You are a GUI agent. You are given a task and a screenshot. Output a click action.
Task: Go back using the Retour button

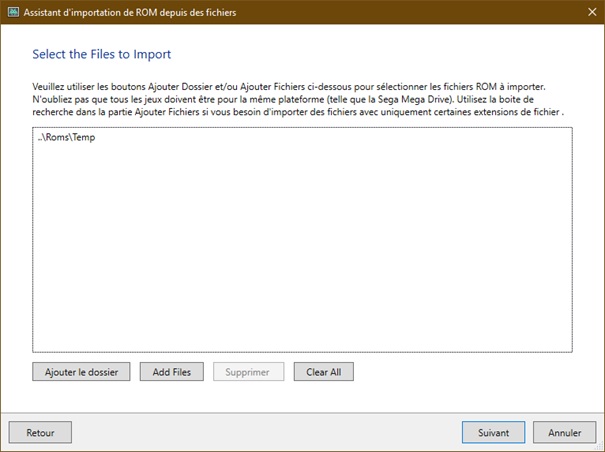40,433
